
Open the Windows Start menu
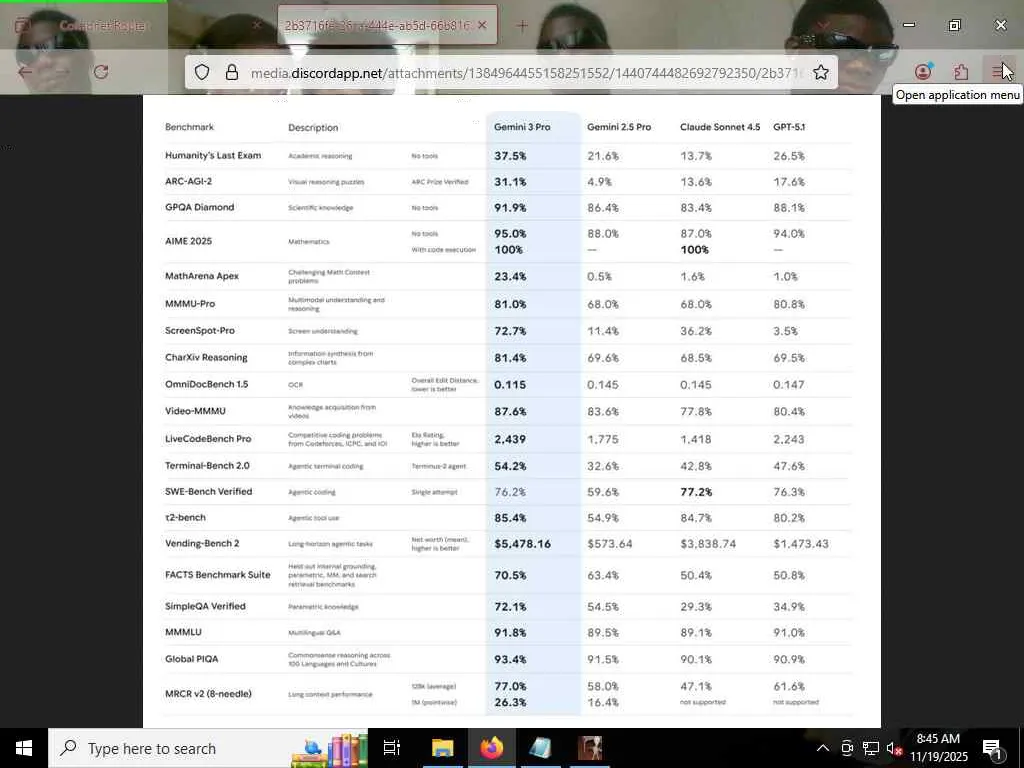pos(24,748)
